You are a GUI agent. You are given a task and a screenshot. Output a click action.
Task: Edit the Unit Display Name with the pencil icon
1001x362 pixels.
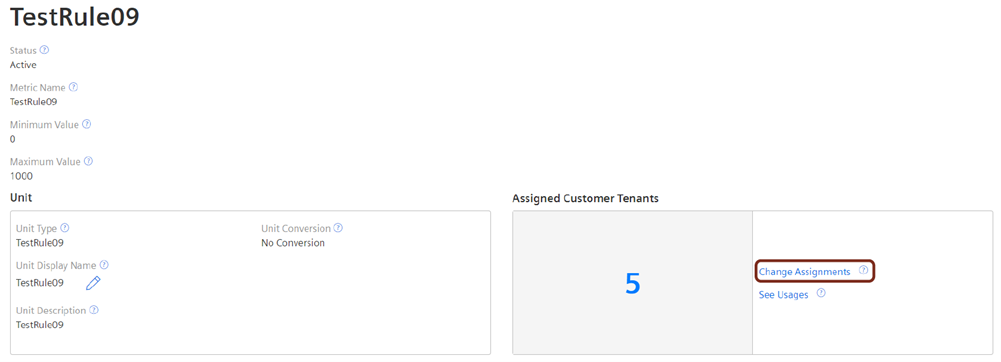click(x=93, y=283)
